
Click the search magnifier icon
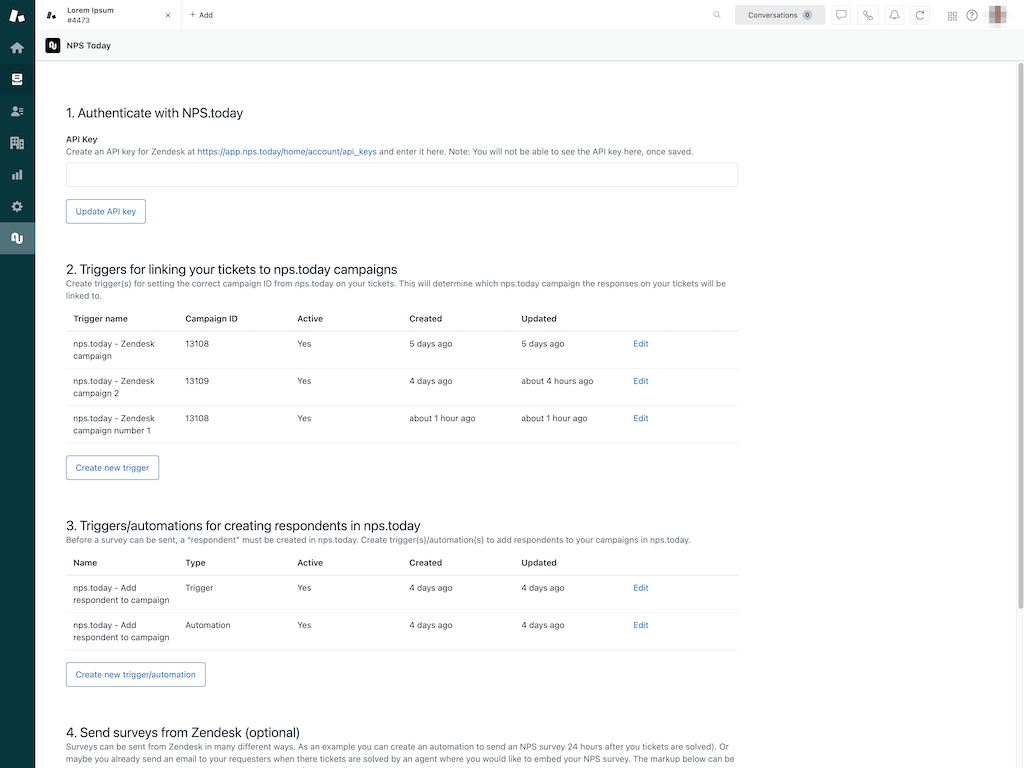pyautogui.click(x=717, y=15)
